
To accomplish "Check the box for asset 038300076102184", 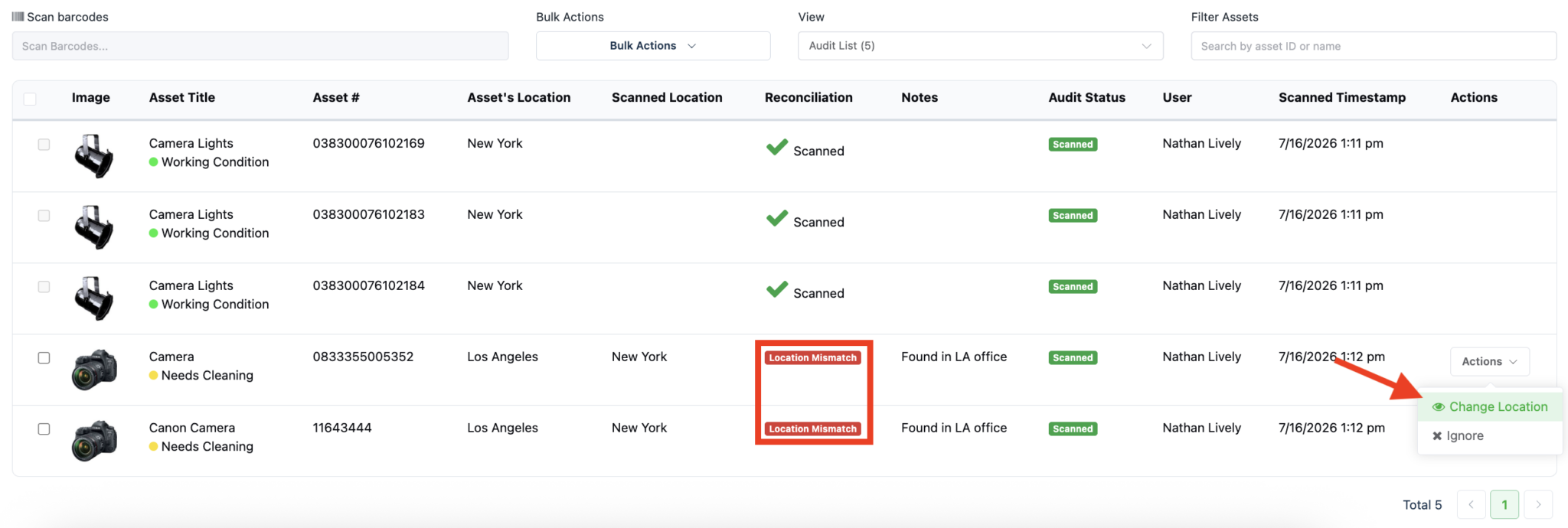I will coord(44,287).
